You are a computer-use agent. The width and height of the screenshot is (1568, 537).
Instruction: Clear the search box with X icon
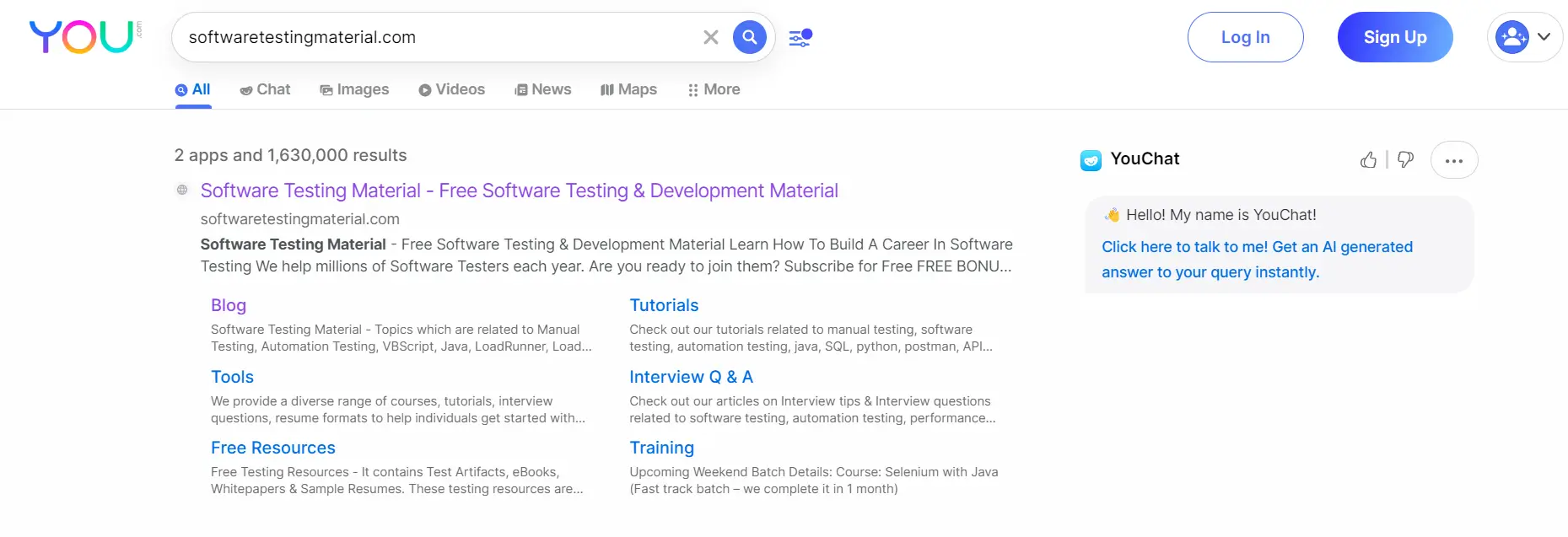click(x=711, y=37)
